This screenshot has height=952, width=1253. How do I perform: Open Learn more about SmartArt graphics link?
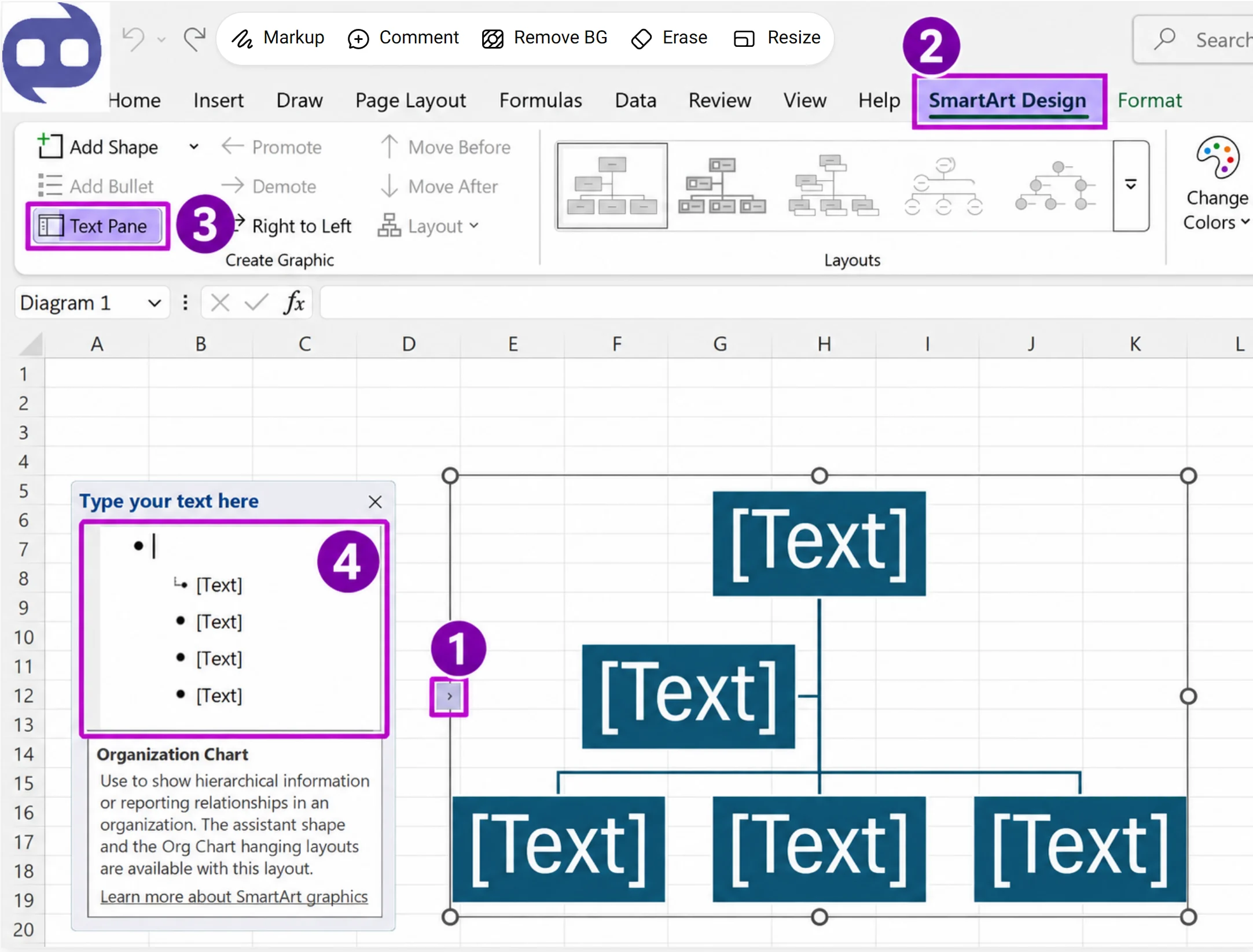(x=234, y=896)
